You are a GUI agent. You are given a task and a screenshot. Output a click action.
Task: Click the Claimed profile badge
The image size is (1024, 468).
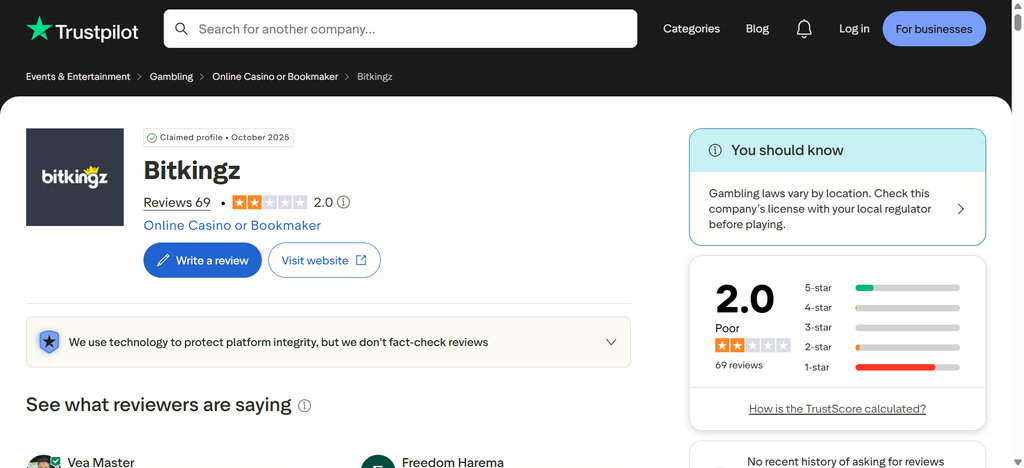coord(218,138)
